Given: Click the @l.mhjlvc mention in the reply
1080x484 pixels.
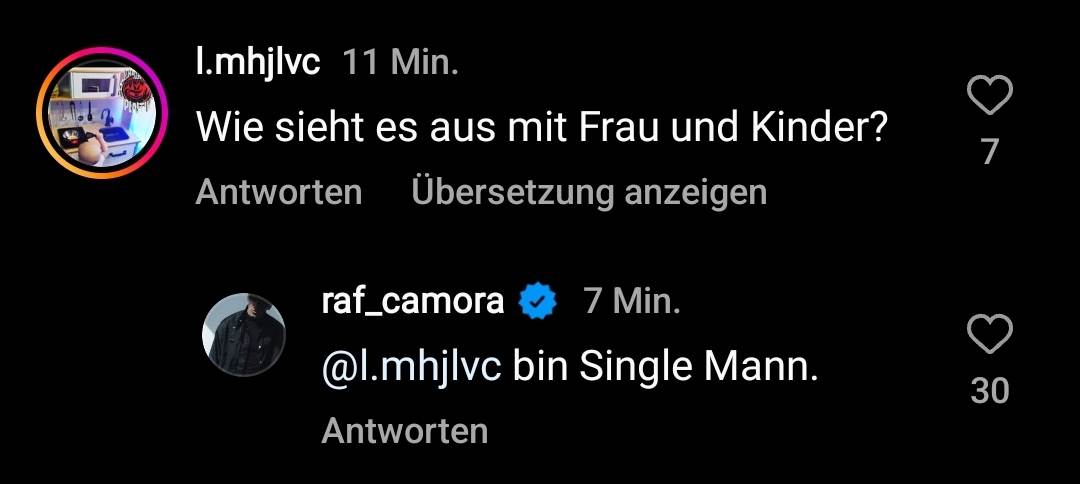Looking at the screenshot, I should (411, 368).
